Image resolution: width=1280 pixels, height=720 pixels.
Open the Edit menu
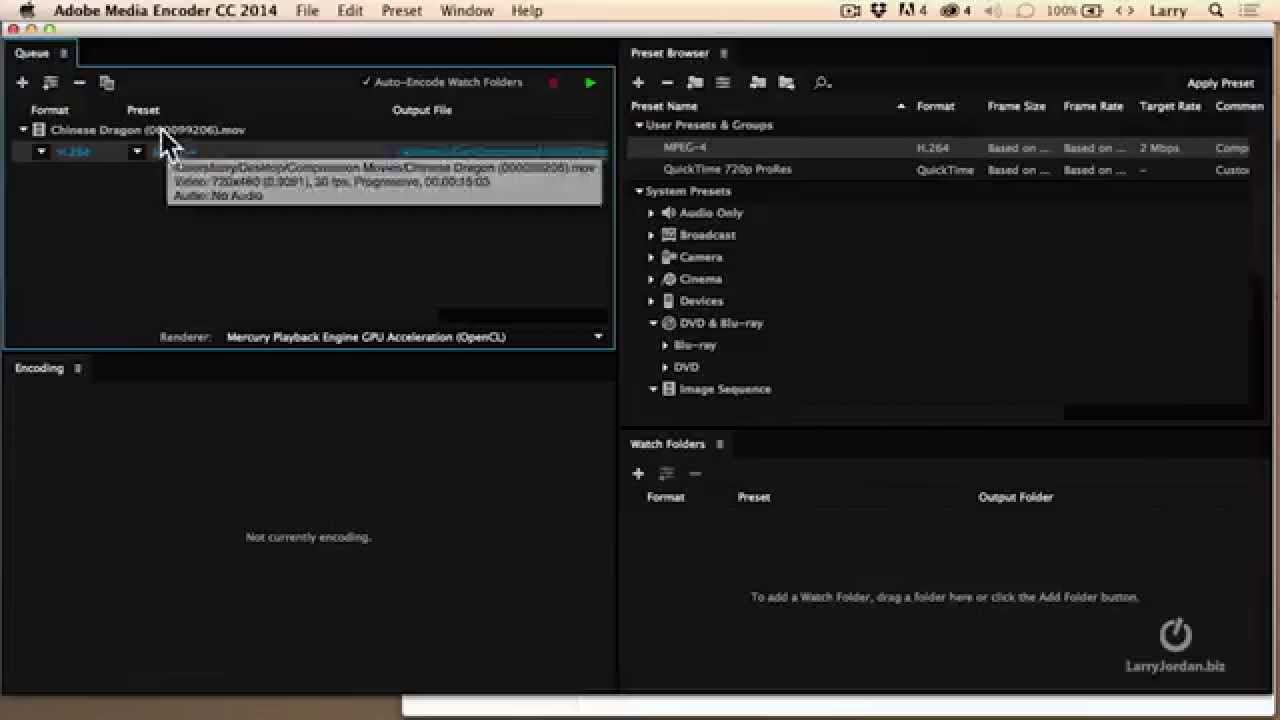(350, 11)
